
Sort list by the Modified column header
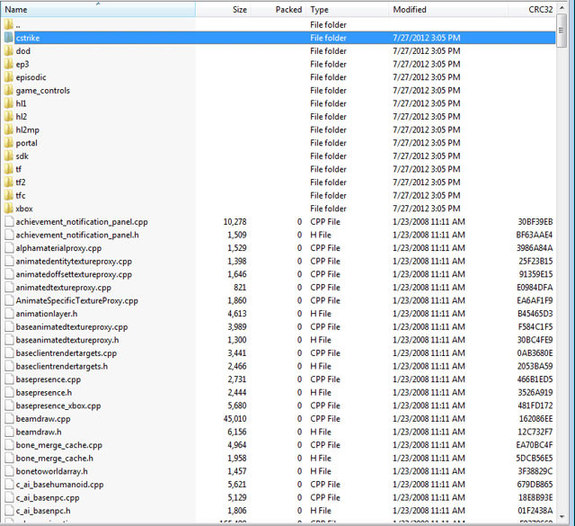pyautogui.click(x=448, y=10)
